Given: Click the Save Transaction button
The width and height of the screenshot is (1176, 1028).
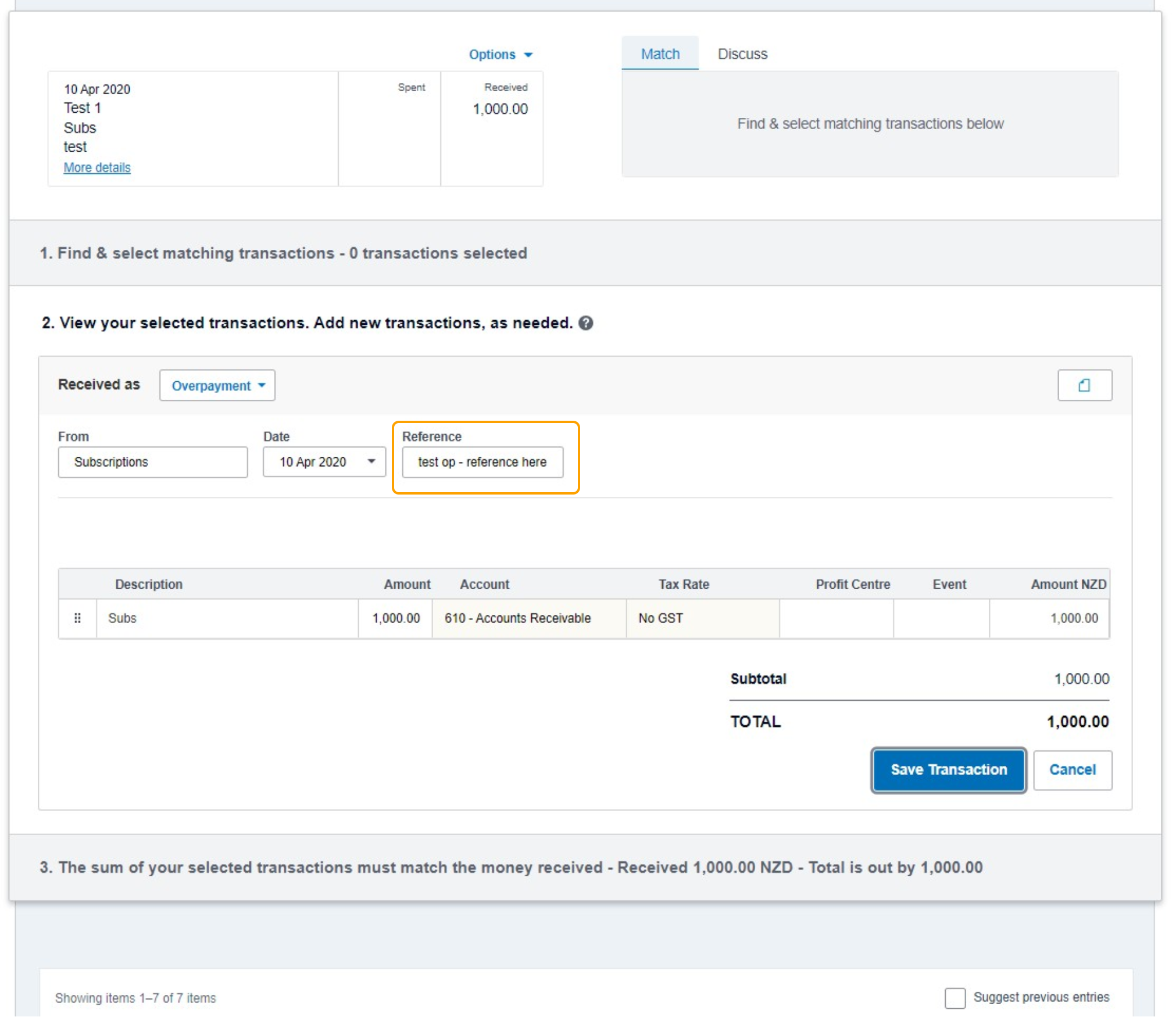Looking at the screenshot, I should (x=948, y=770).
